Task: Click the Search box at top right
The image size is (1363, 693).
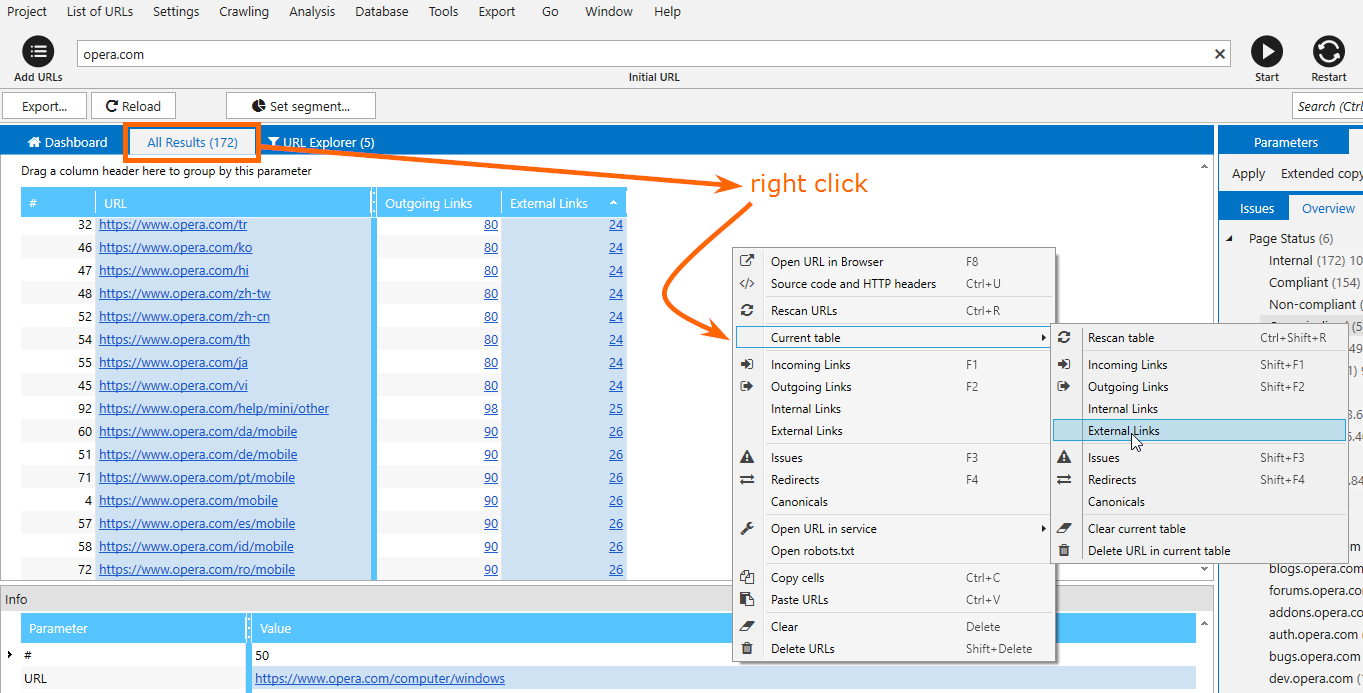Action: 1328,106
